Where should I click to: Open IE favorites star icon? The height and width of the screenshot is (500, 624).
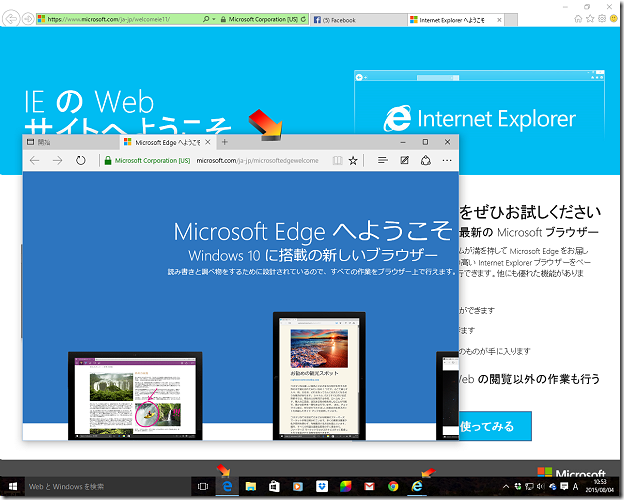[590, 19]
